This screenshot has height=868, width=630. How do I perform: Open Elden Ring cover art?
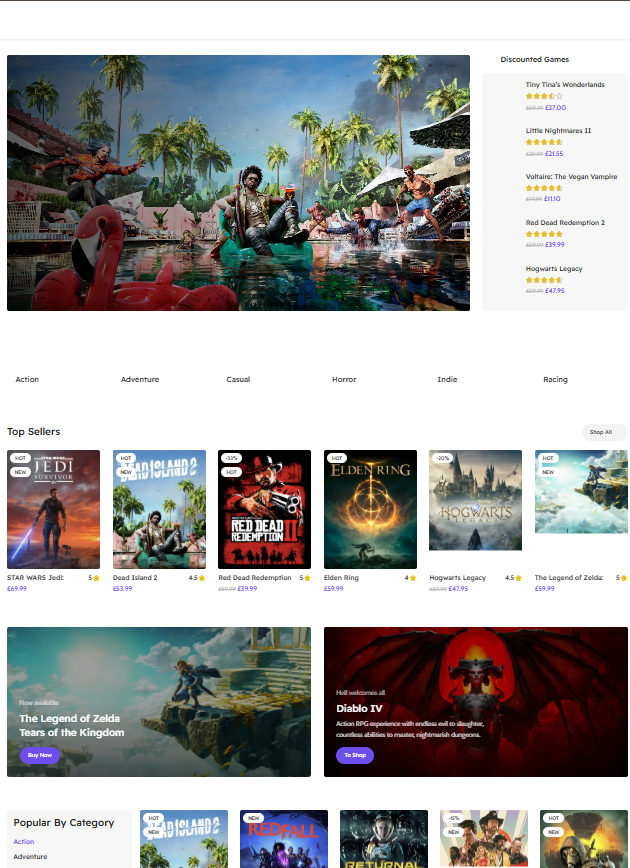(x=370, y=509)
